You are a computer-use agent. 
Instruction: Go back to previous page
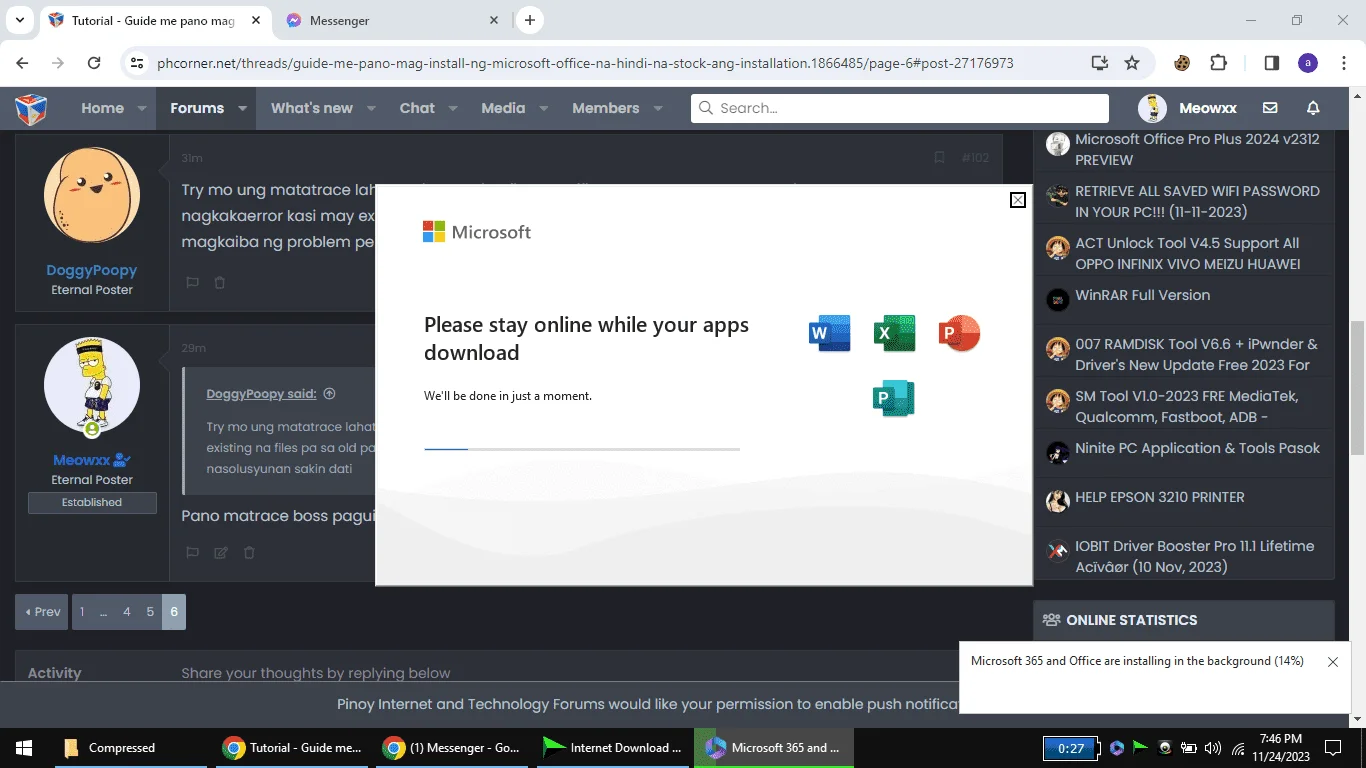coord(22,63)
